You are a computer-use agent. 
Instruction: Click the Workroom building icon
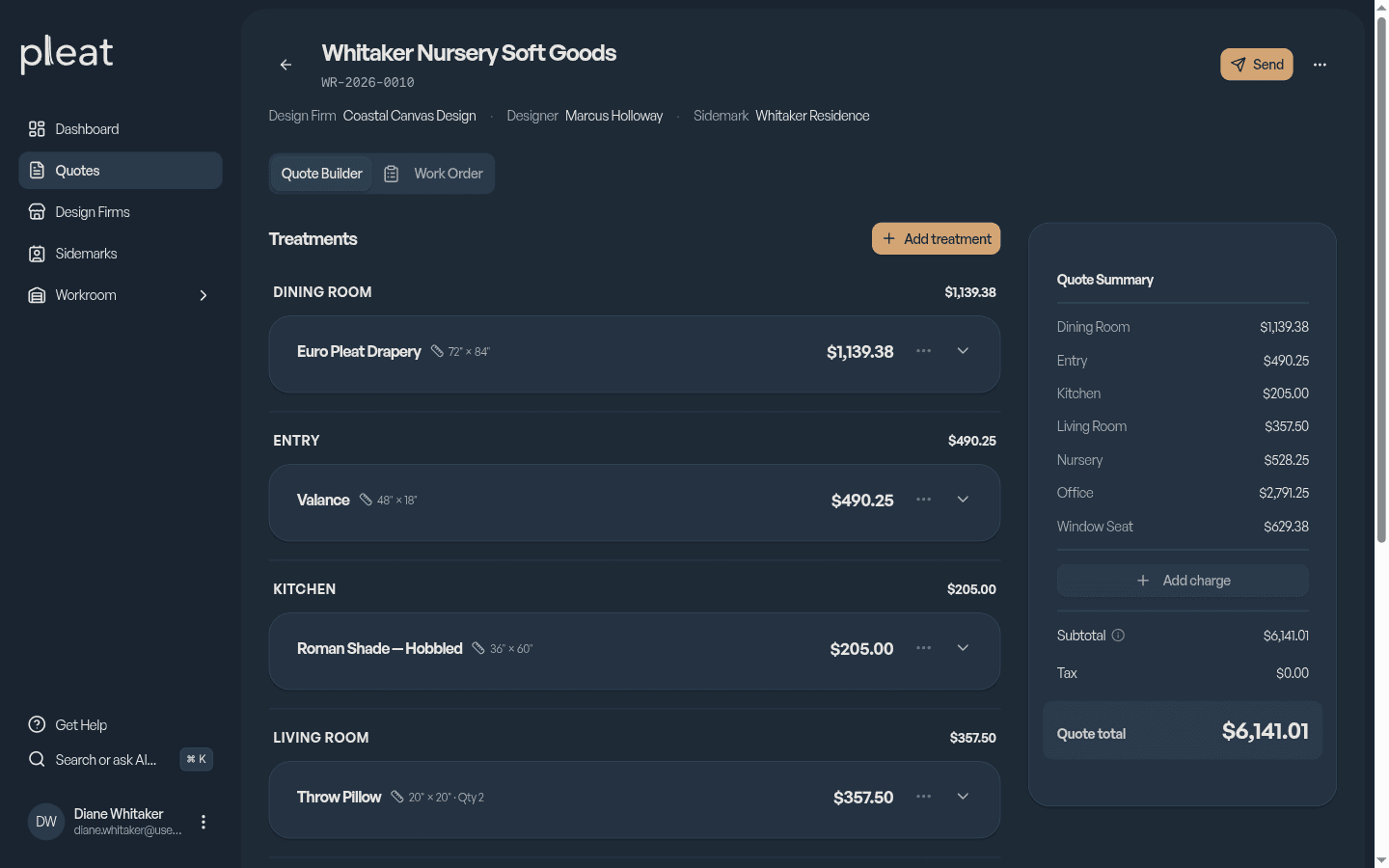pyautogui.click(x=37, y=295)
